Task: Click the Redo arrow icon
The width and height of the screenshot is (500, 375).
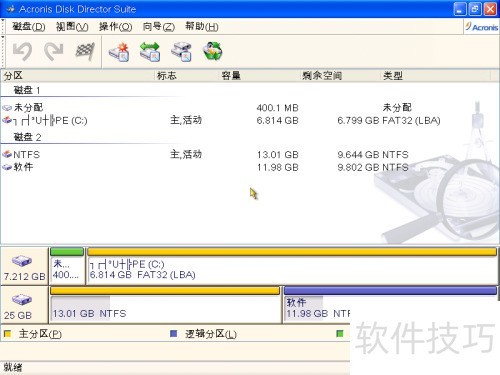Action: [54, 52]
